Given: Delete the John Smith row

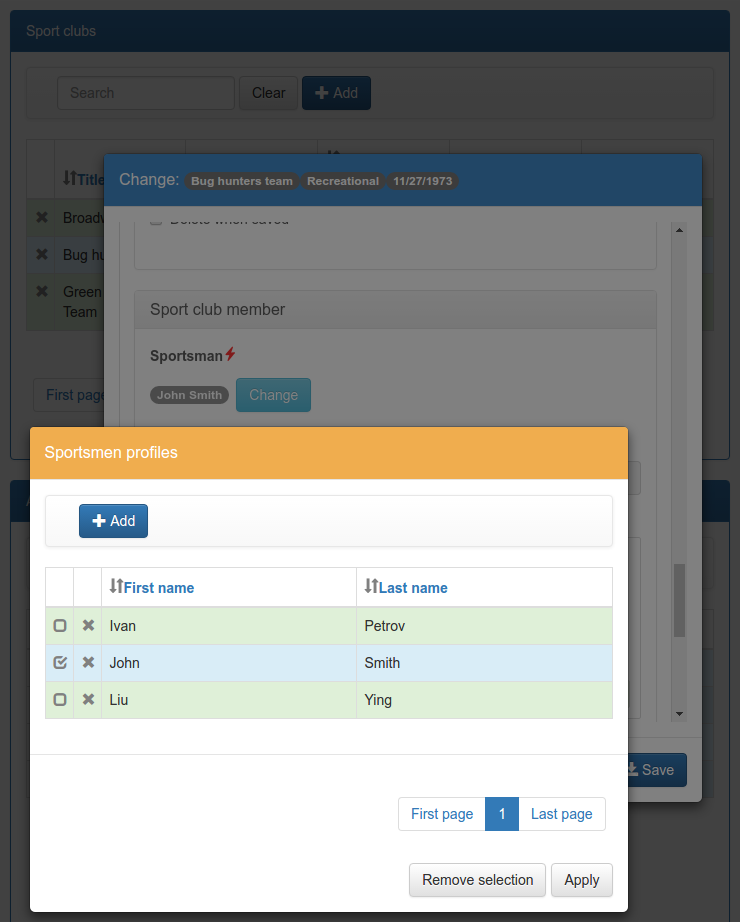Looking at the screenshot, I should click(x=88, y=663).
